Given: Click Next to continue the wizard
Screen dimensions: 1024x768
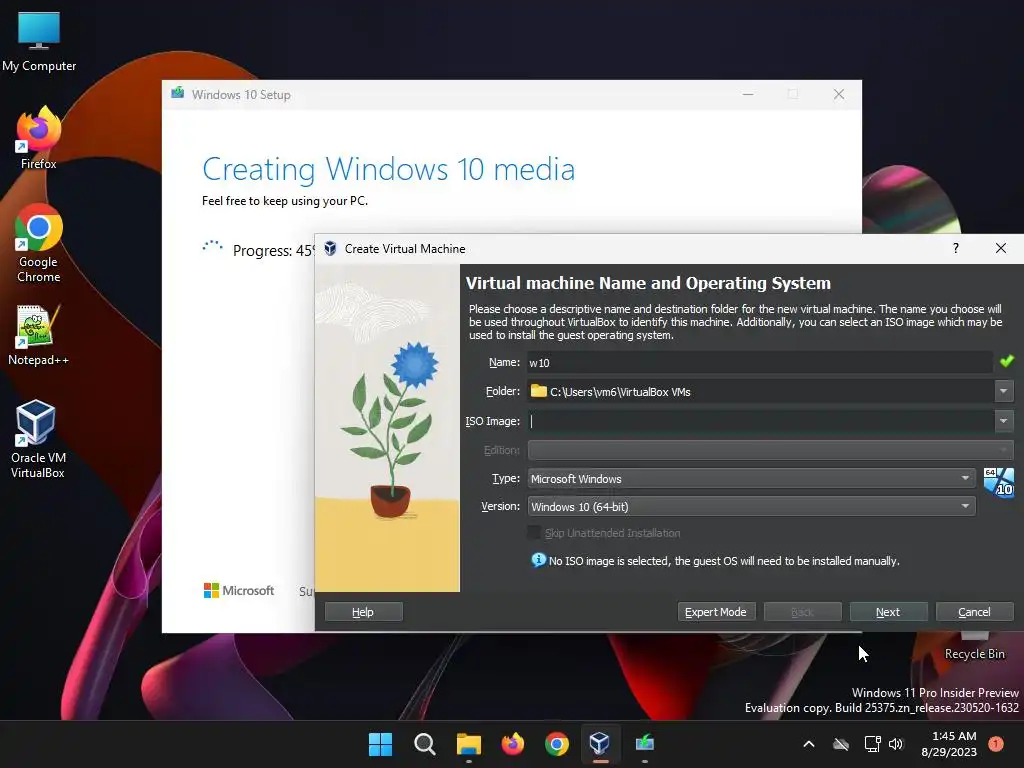Looking at the screenshot, I should coord(888,612).
